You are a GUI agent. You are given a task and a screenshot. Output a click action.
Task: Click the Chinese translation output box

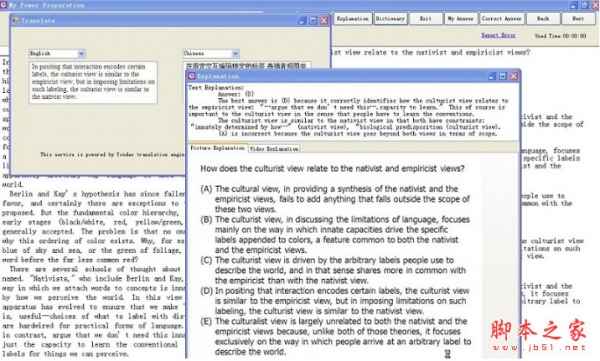(x=246, y=65)
